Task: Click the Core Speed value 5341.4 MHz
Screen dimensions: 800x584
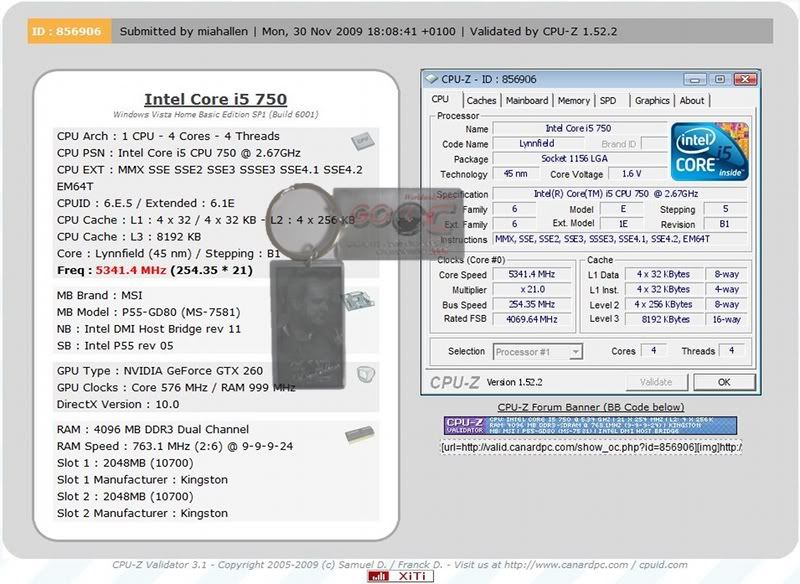Action: point(532,274)
